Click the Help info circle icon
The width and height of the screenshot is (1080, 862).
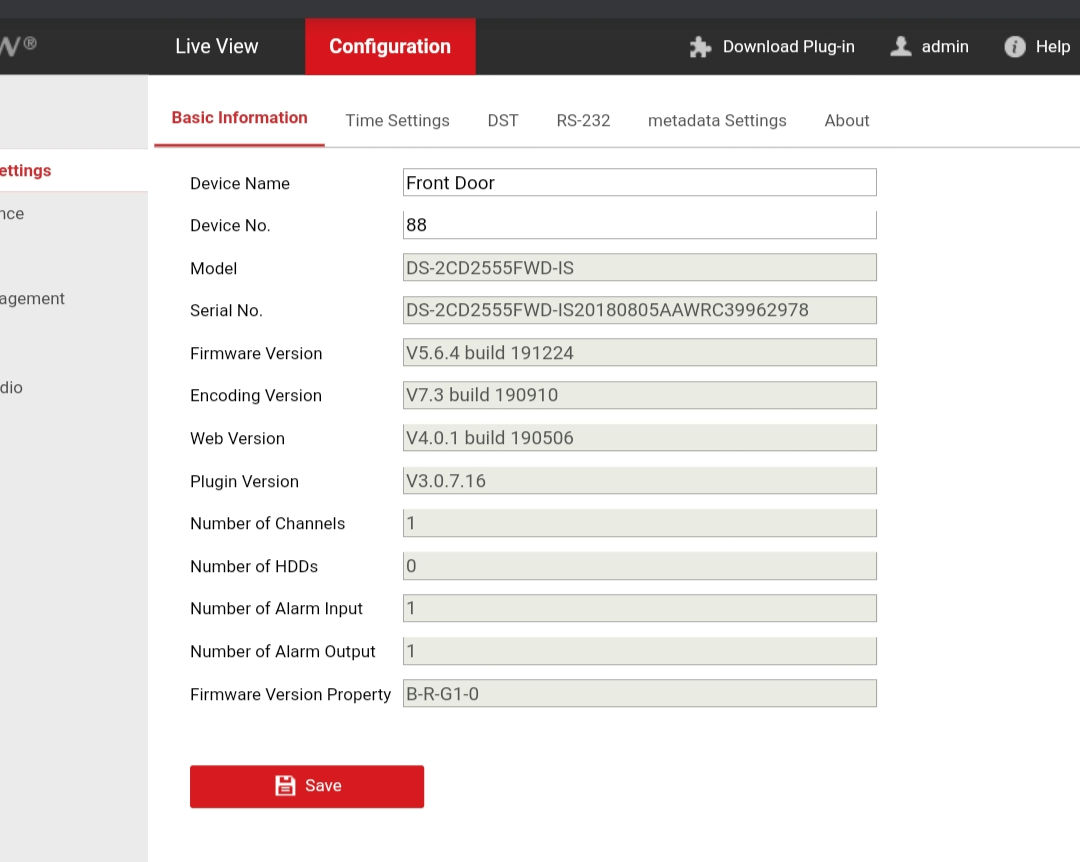click(x=1015, y=47)
